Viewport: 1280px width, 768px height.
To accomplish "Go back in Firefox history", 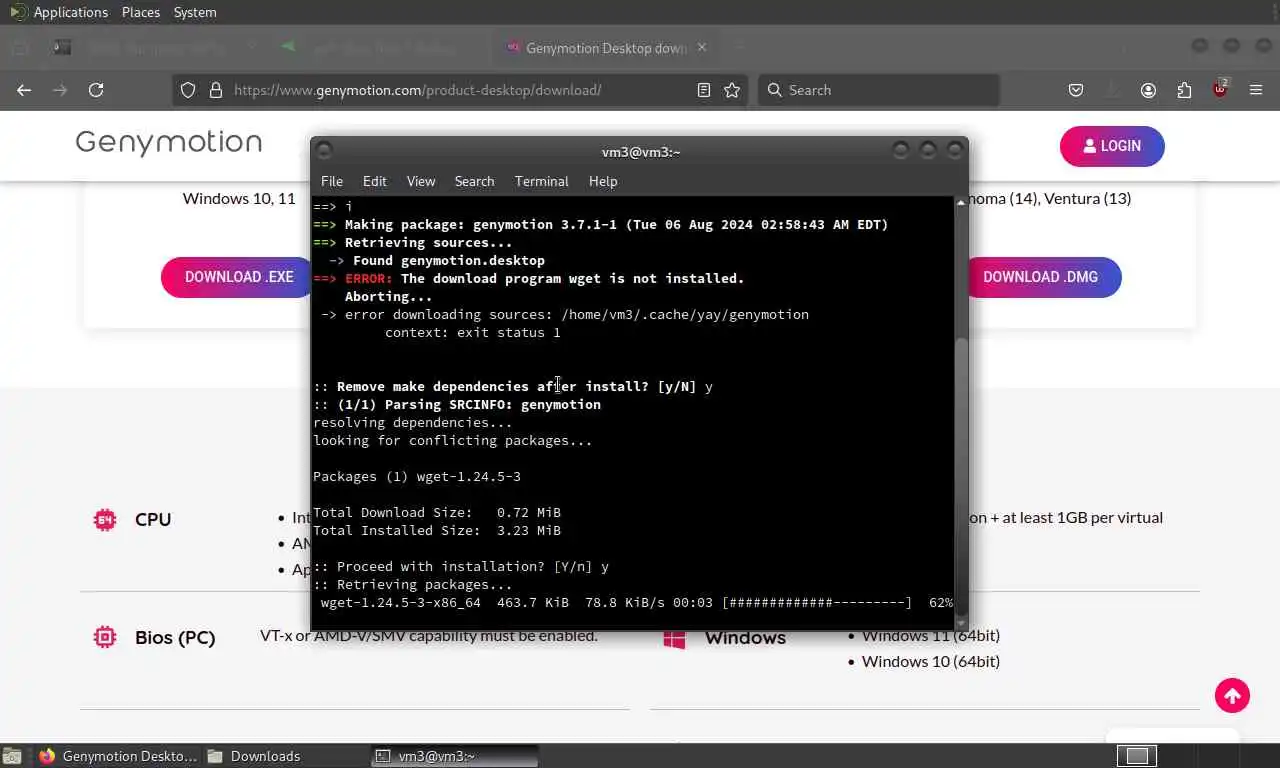I will 24,90.
